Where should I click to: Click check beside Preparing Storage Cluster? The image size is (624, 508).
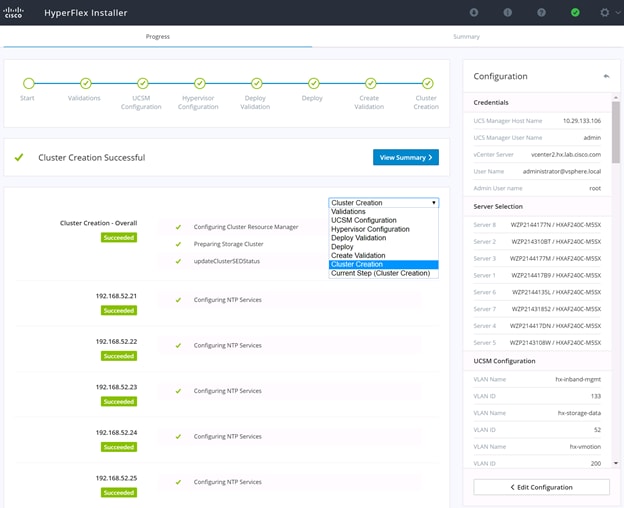178,244
